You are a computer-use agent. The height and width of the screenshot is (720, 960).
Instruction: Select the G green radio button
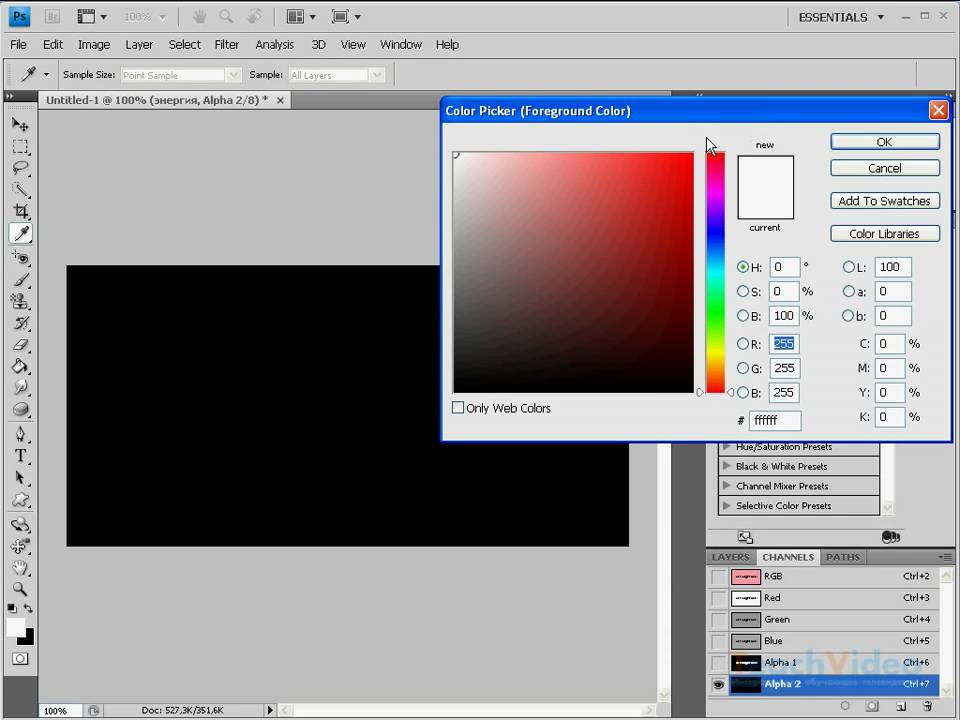click(743, 368)
